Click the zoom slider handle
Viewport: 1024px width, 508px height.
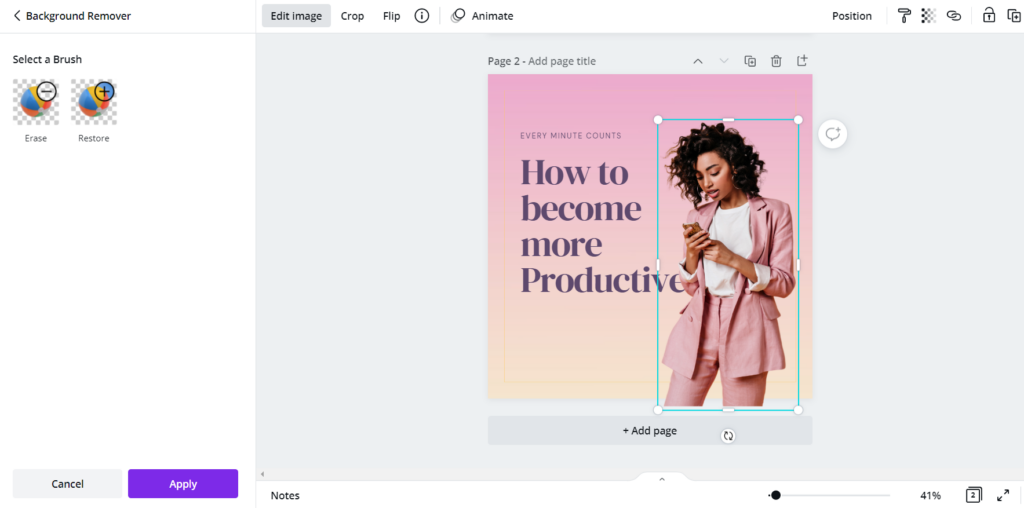(x=776, y=496)
